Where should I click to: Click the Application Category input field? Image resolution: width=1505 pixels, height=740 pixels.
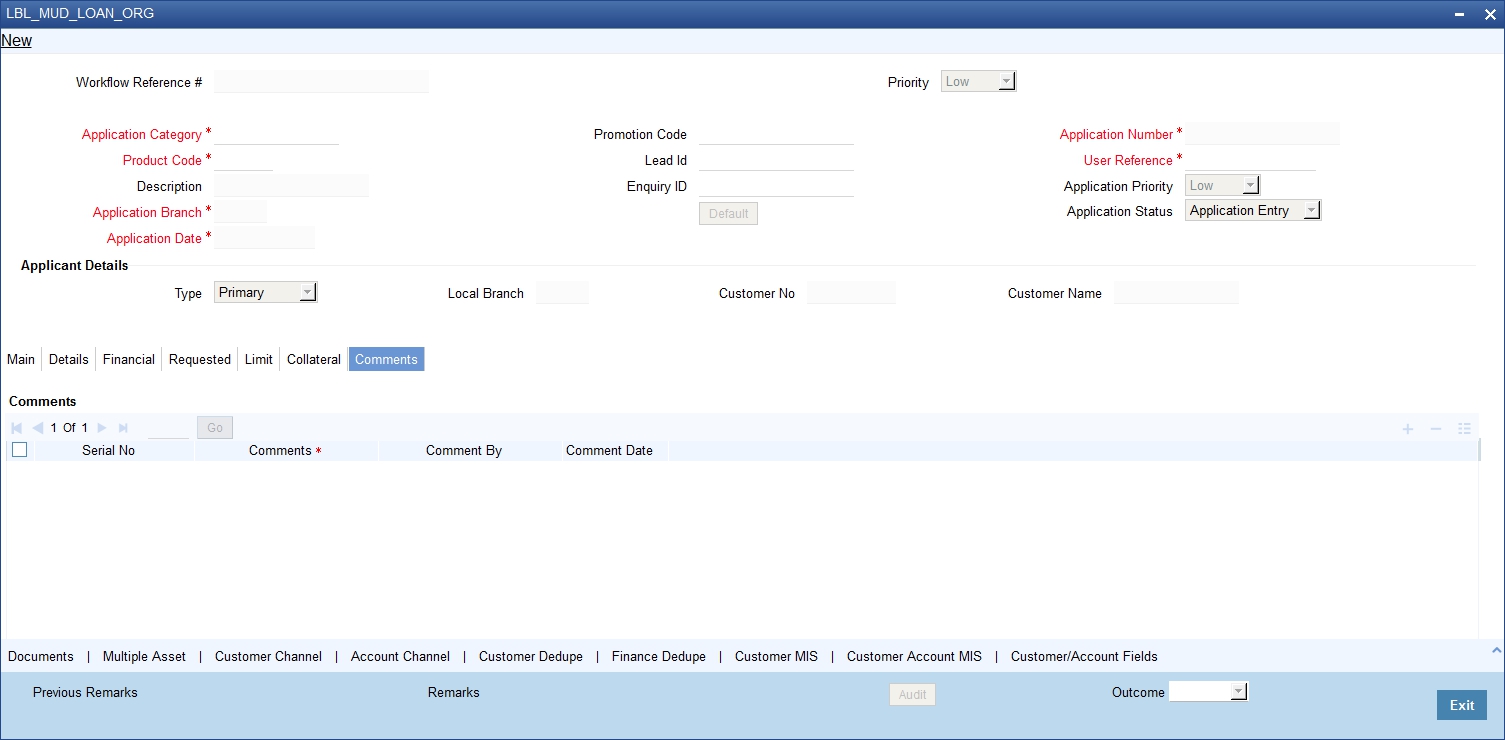(x=276, y=134)
